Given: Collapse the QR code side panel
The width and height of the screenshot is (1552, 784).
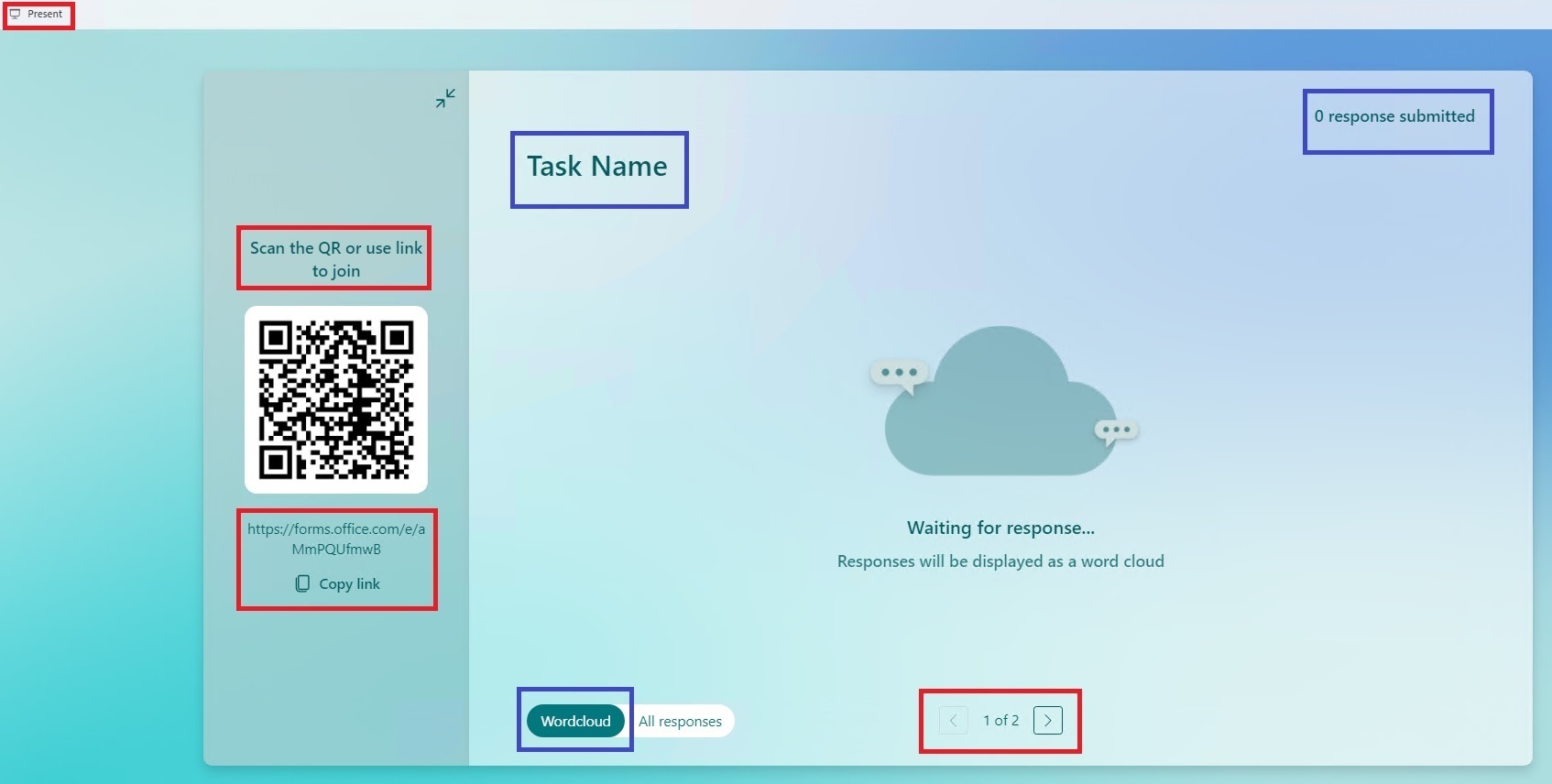Looking at the screenshot, I should (445, 98).
